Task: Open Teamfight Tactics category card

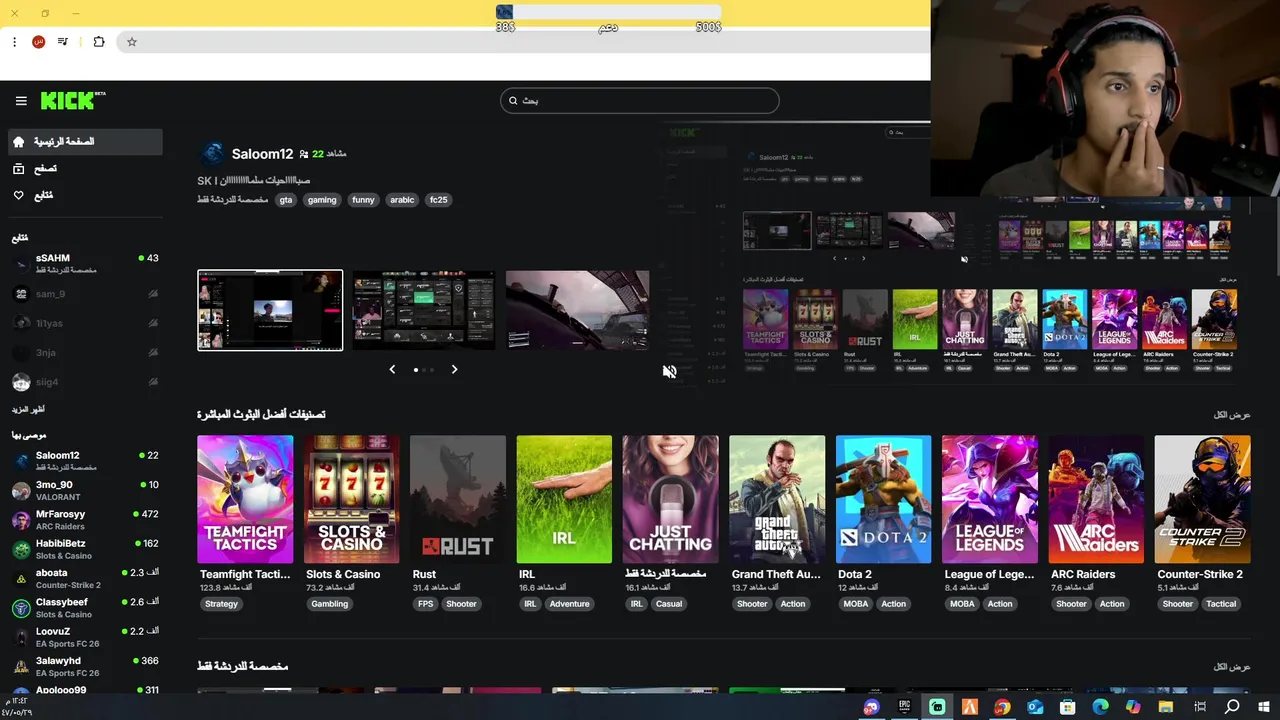Action: (245, 499)
